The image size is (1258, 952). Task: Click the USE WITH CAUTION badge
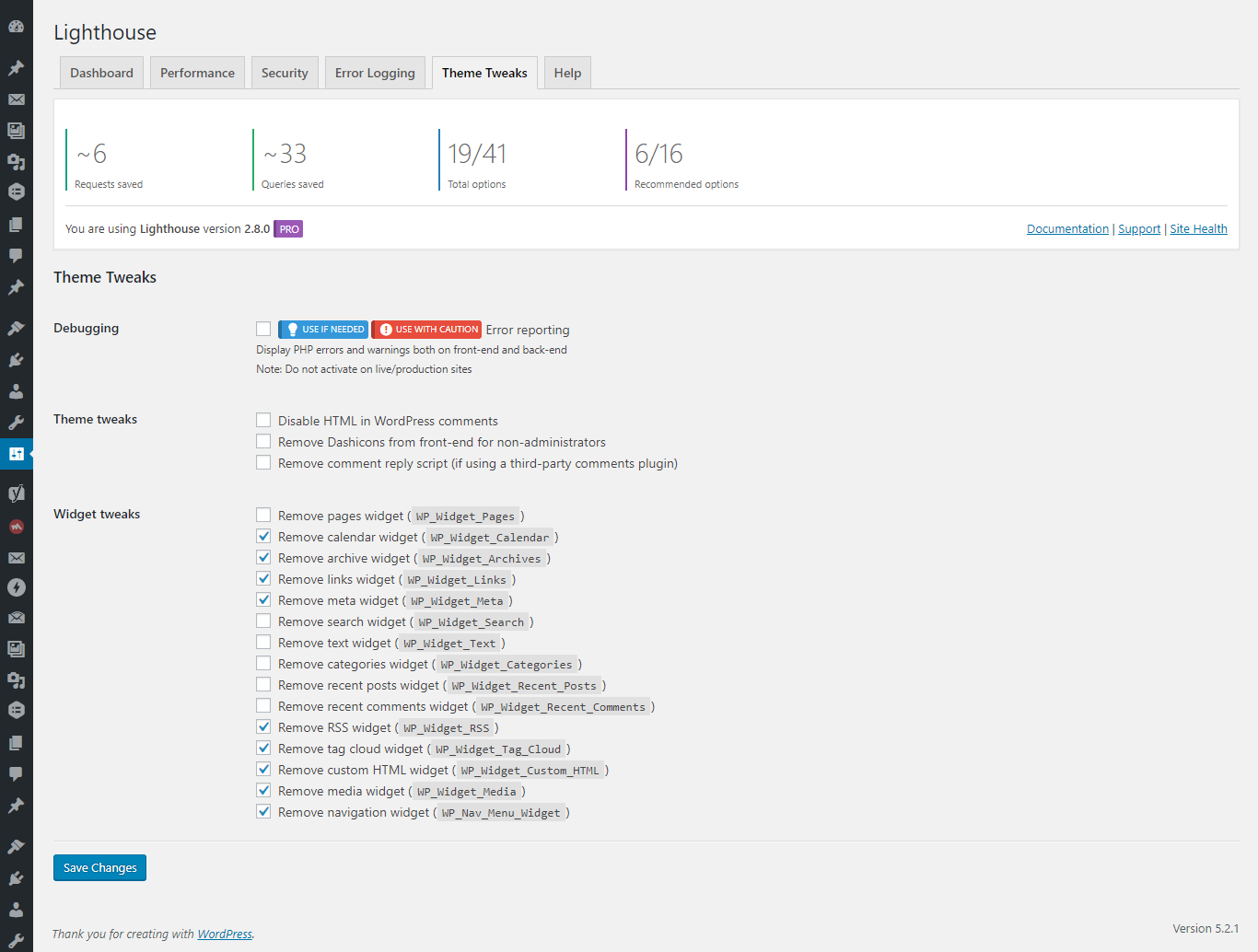(426, 330)
